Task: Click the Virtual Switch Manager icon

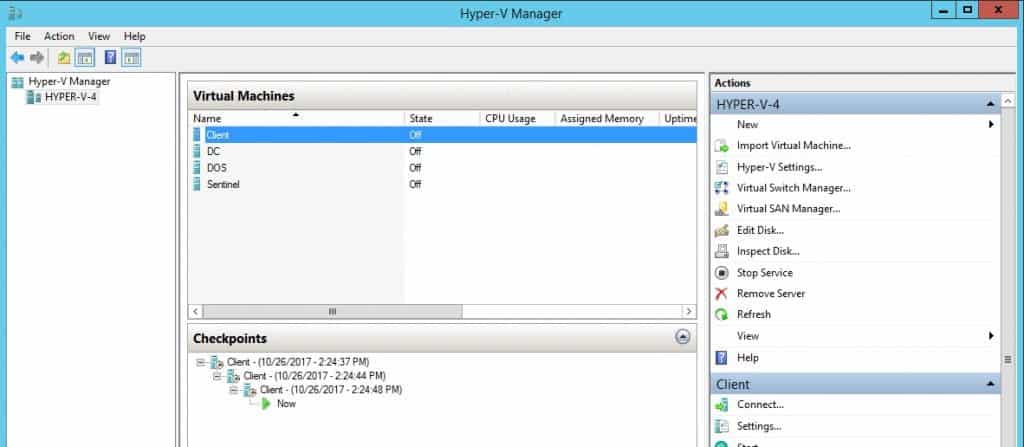Action: tap(722, 188)
